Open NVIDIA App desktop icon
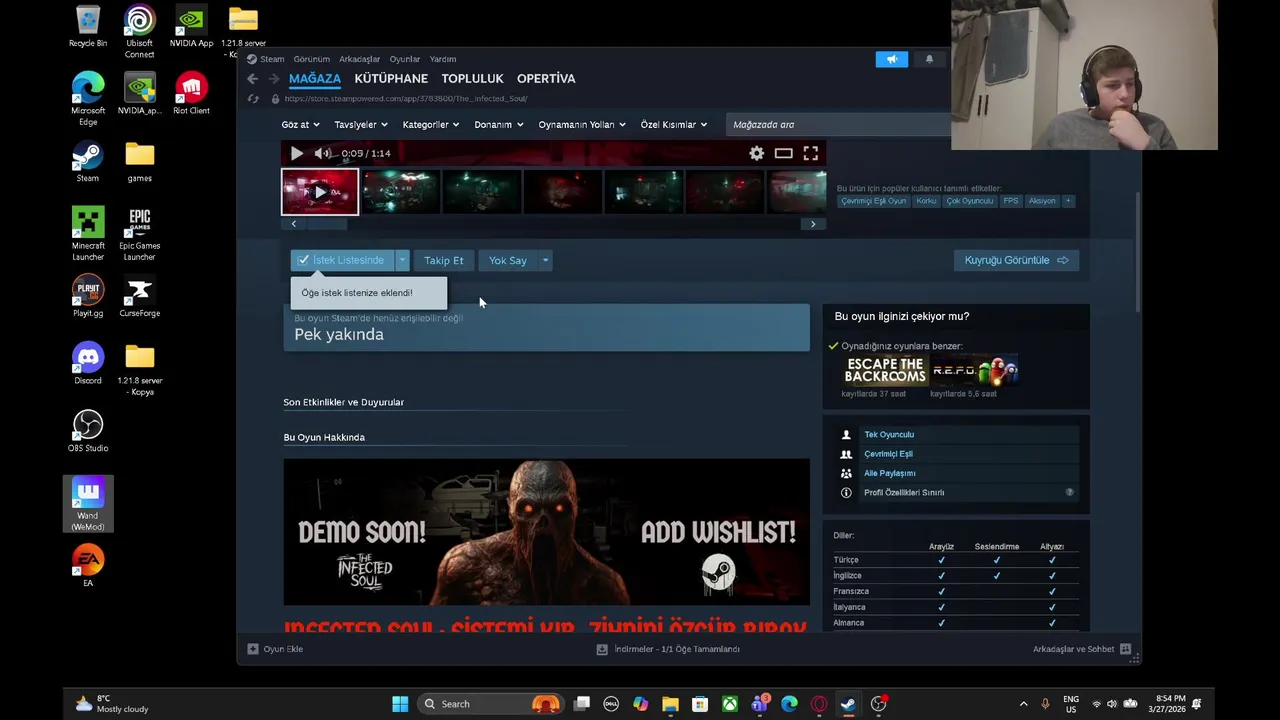 (x=191, y=27)
